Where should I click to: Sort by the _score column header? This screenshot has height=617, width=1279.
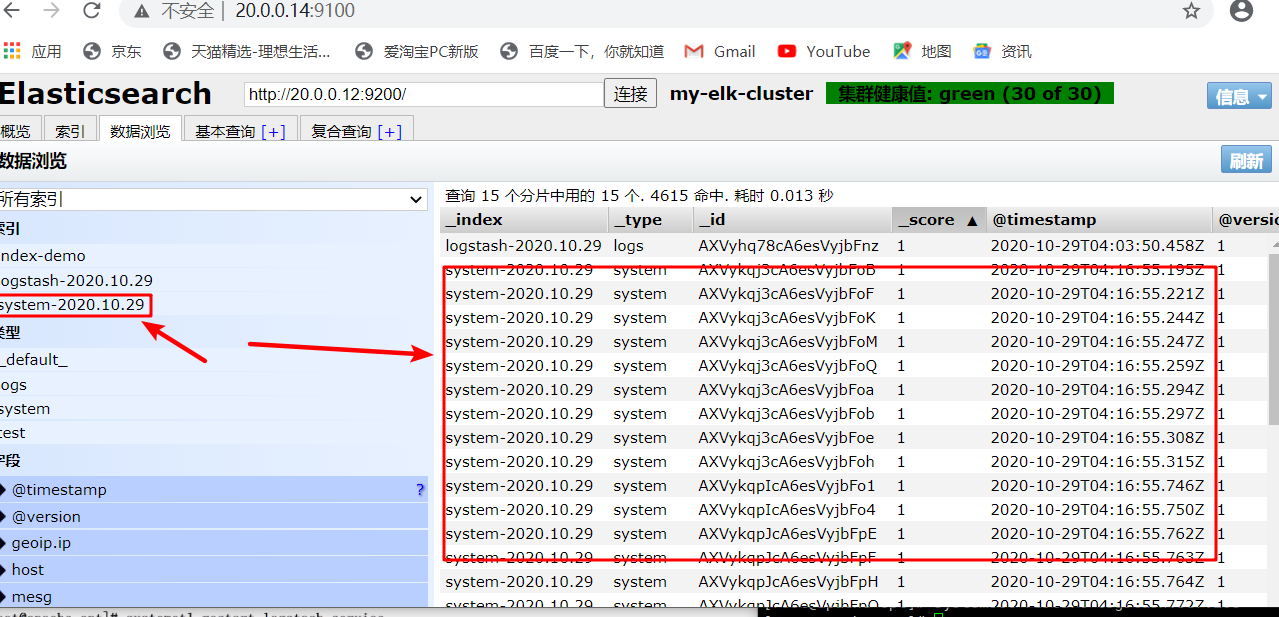coord(938,220)
